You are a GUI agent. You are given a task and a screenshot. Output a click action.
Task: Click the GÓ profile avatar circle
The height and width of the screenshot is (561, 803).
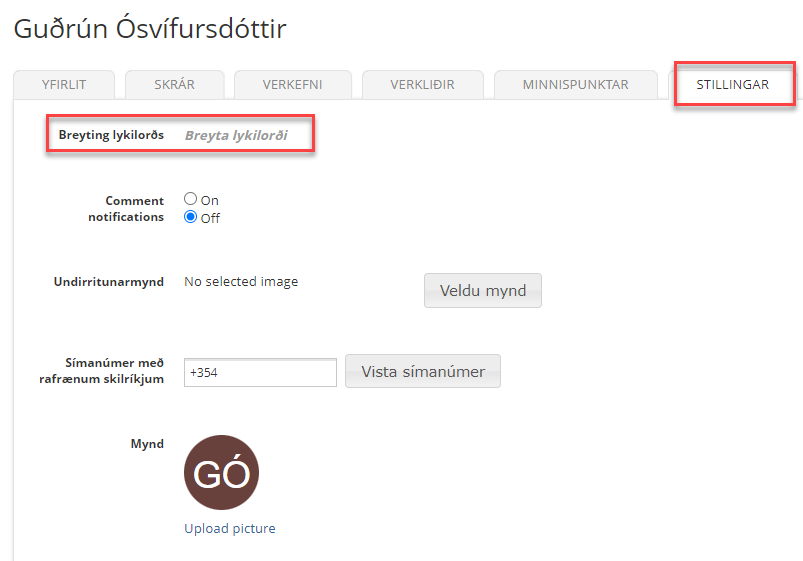[x=221, y=473]
